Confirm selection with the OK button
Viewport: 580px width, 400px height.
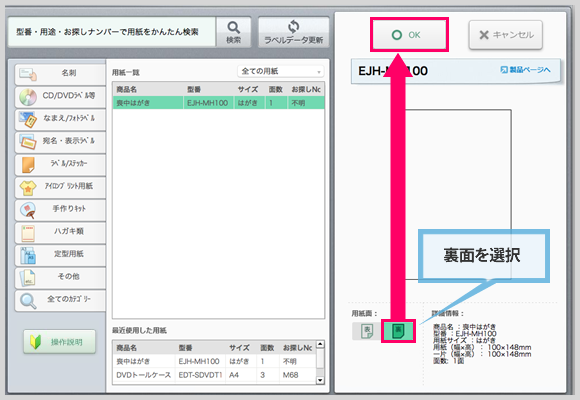point(409,35)
